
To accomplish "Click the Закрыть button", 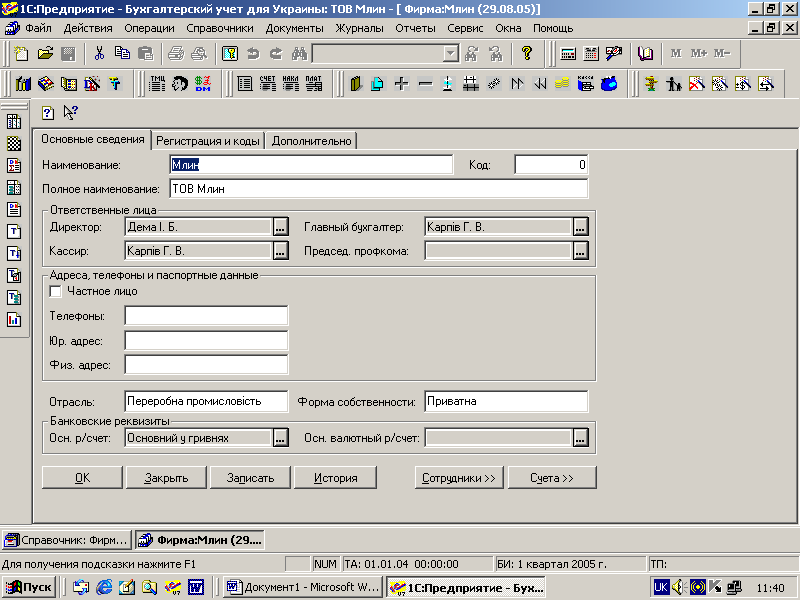I will [166, 478].
